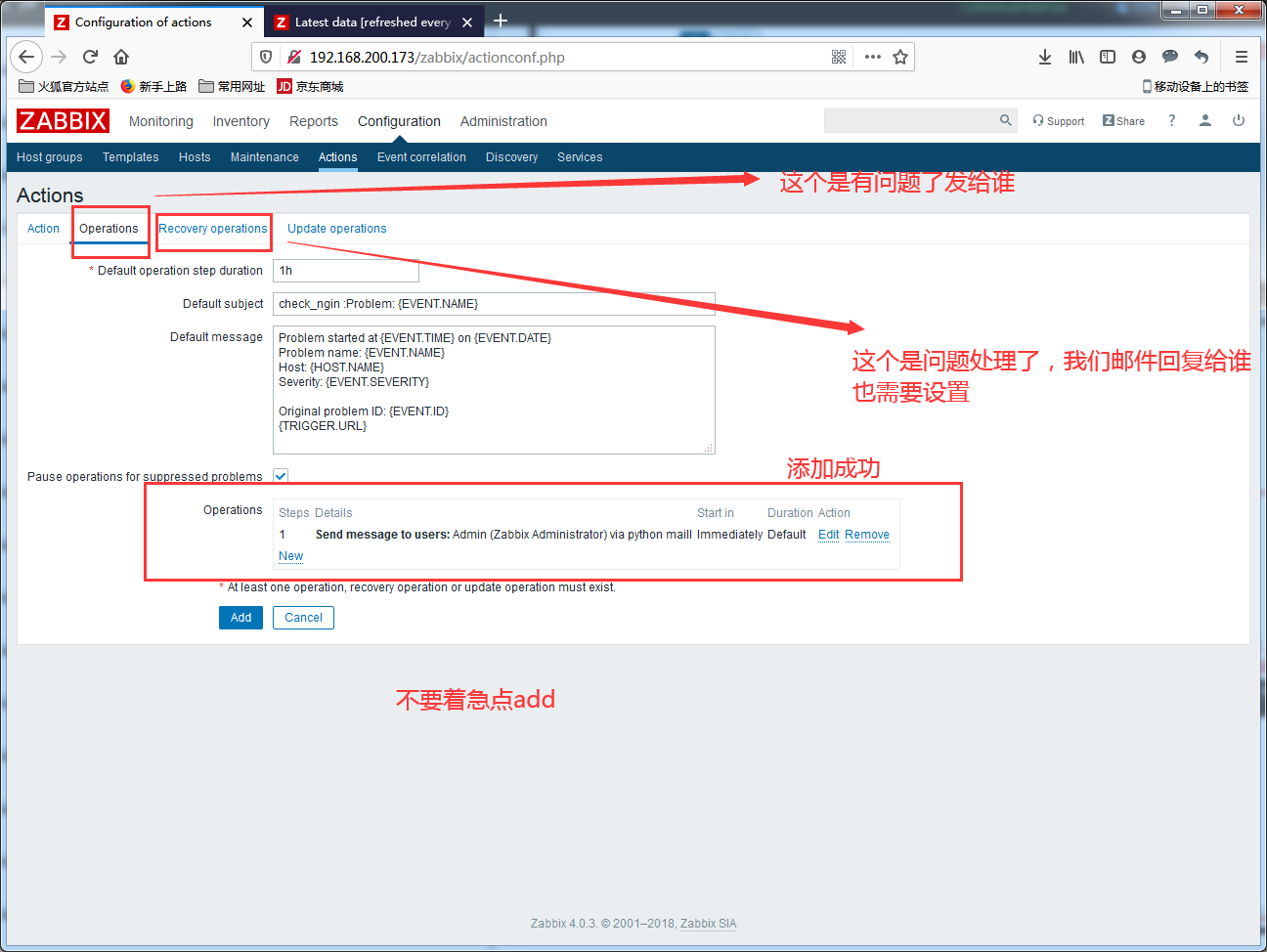The width and height of the screenshot is (1267, 952).
Task: Open the Zabbix help question mark
Action: click(x=1171, y=120)
